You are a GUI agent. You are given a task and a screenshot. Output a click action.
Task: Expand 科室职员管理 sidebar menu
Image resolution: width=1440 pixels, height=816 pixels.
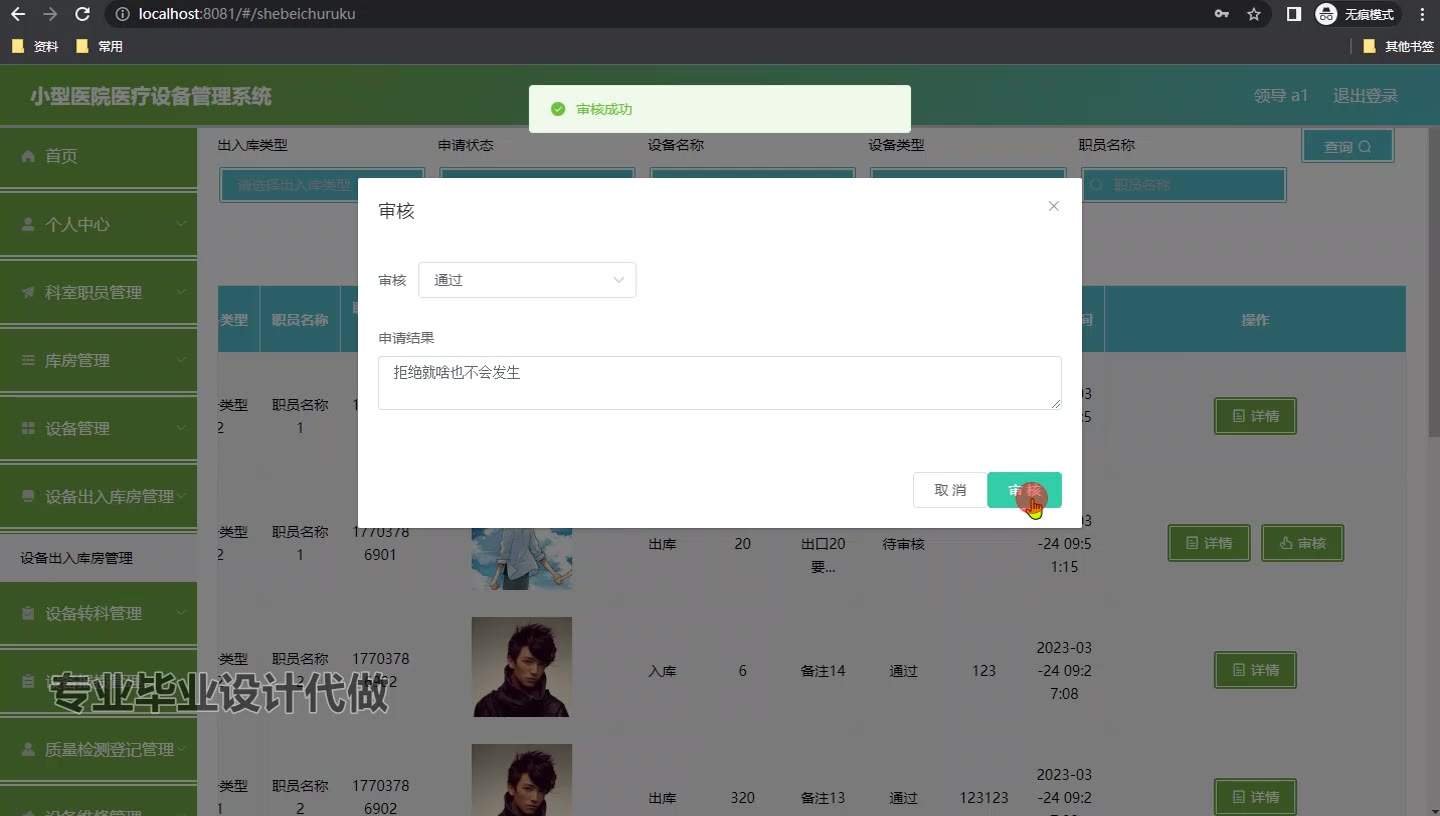click(98, 292)
